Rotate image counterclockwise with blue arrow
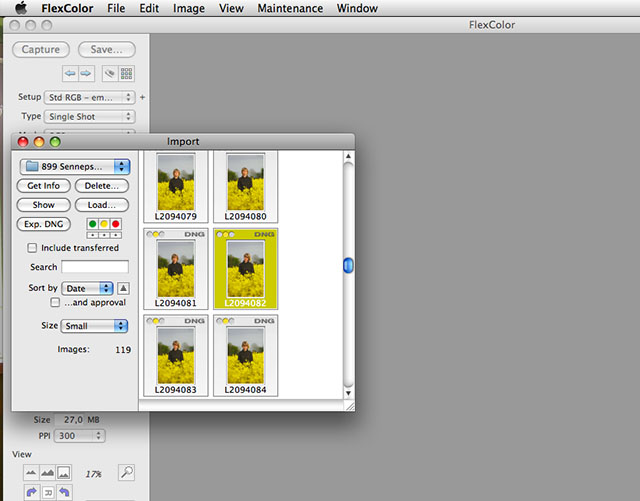Viewport: 640px width, 501px height. pyautogui.click(x=64, y=492)
